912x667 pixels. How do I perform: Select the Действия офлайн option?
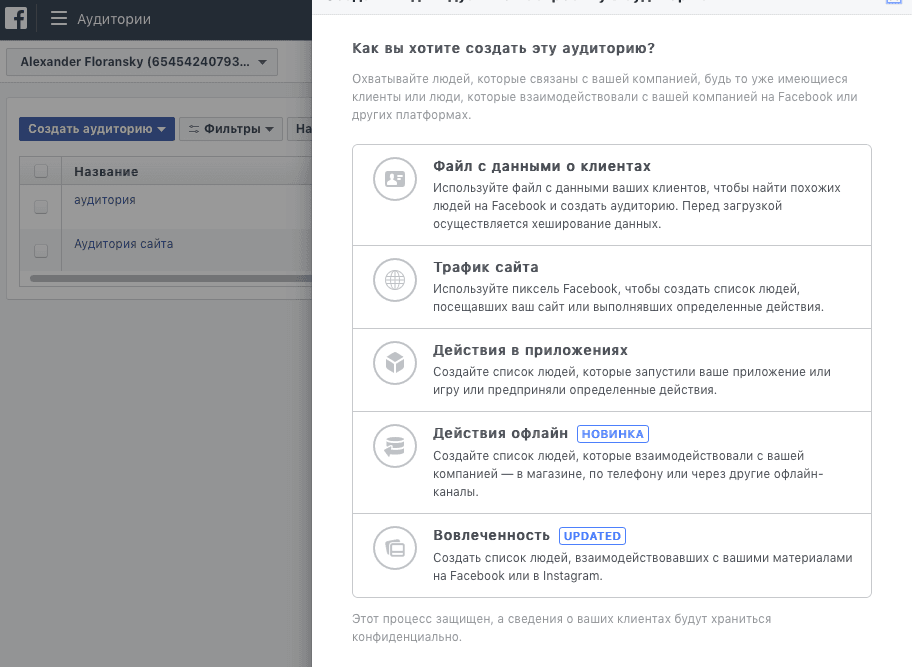pos(612,463)
